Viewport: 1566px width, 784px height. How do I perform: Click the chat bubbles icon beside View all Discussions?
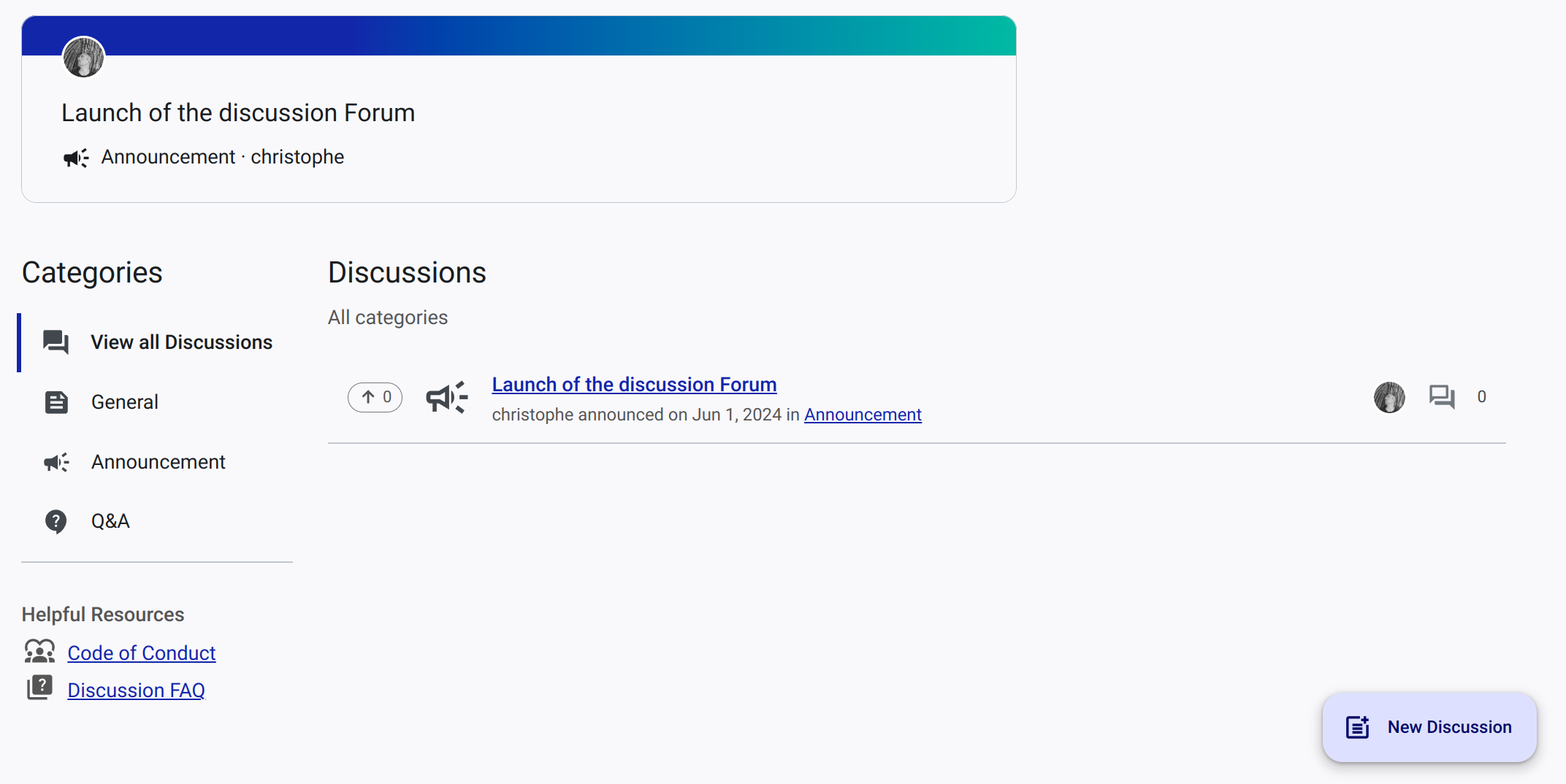[x=56, y=342]
